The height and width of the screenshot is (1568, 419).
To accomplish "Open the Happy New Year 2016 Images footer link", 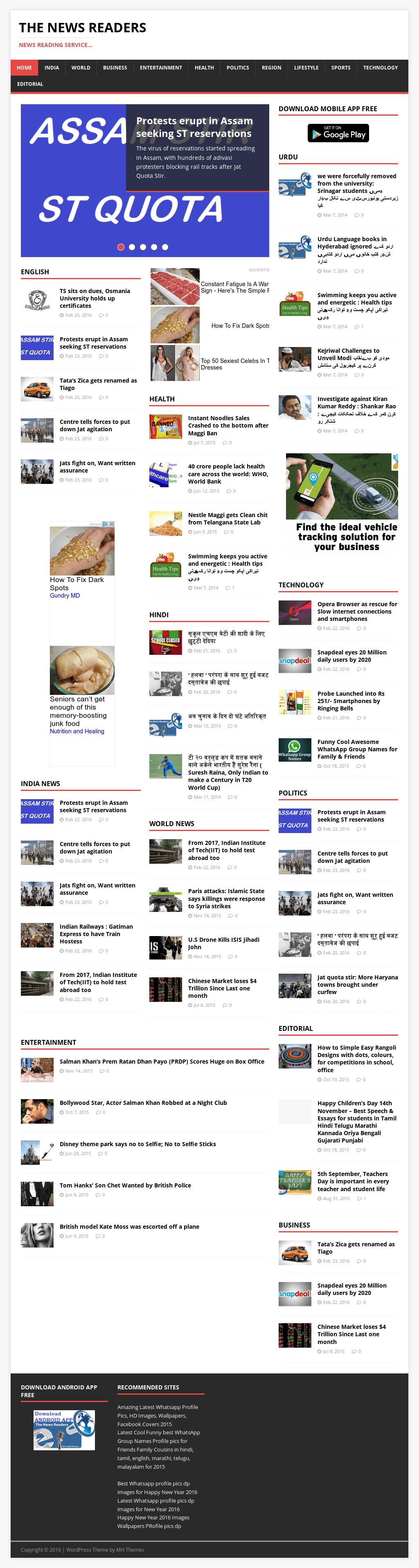I will pos(153,1522).
